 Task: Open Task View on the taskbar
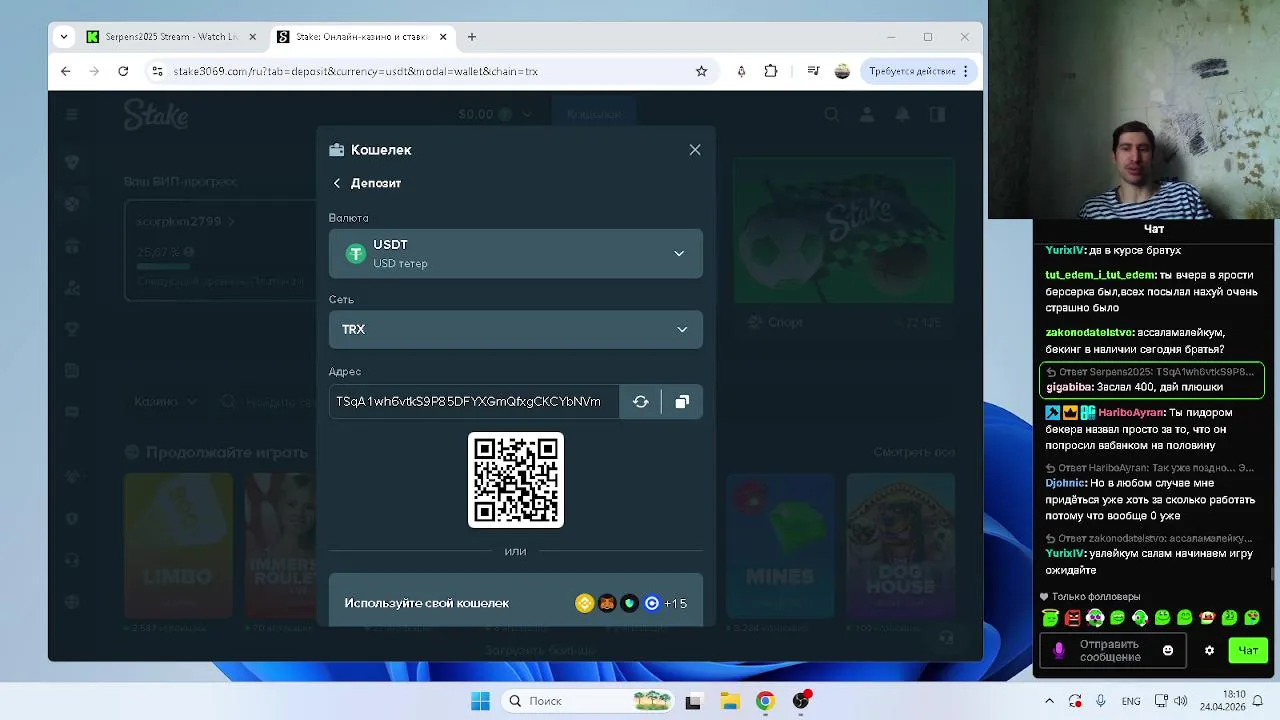tap(693, 701)
